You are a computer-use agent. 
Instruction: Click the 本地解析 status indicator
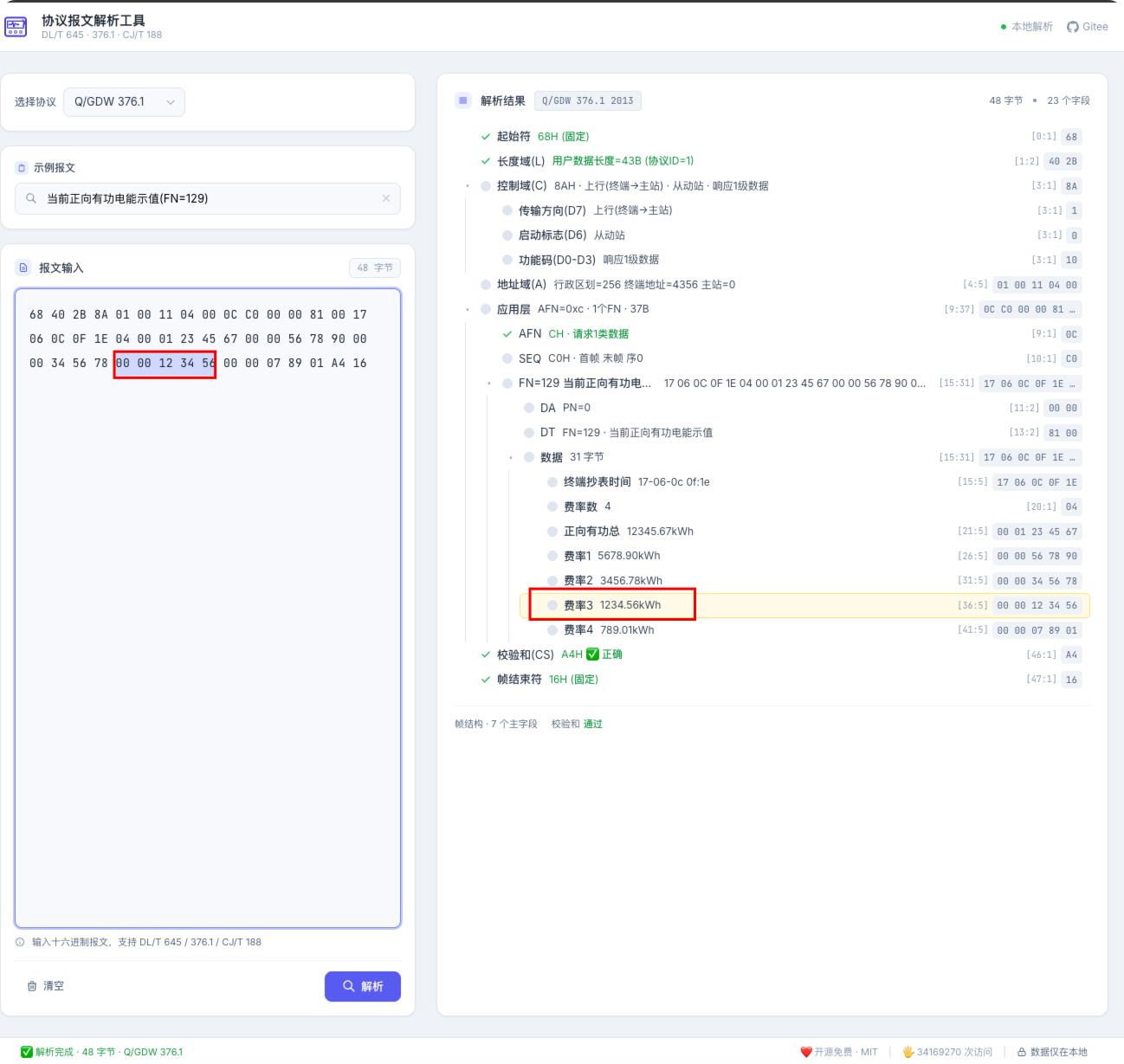click(x=1027, y=27)
